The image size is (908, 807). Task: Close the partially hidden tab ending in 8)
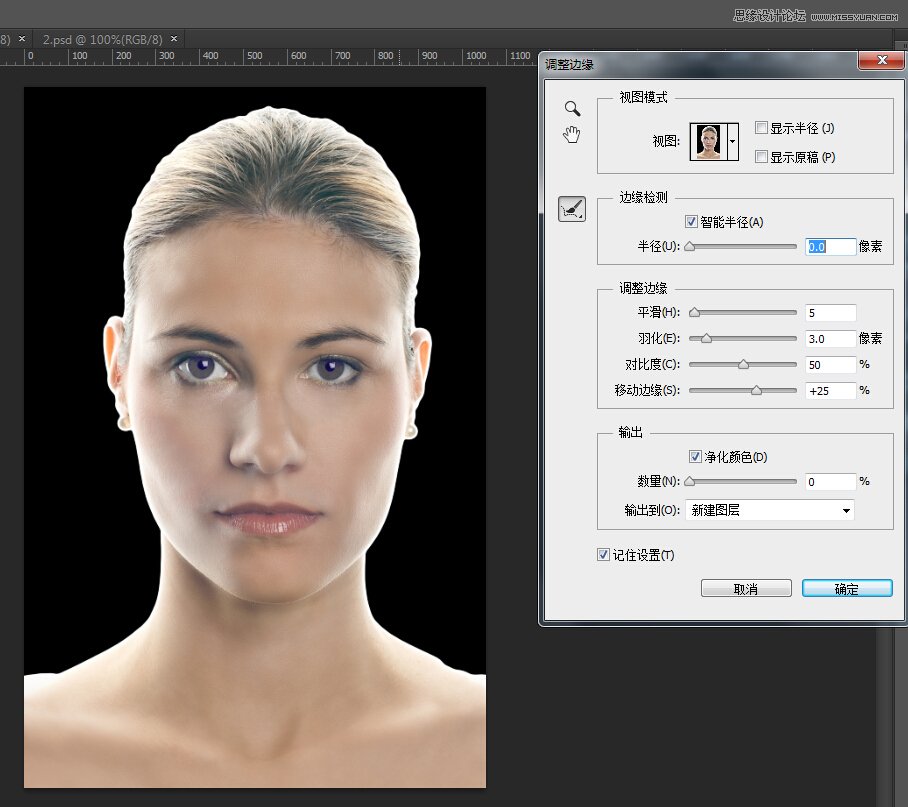tap(22, 39)
